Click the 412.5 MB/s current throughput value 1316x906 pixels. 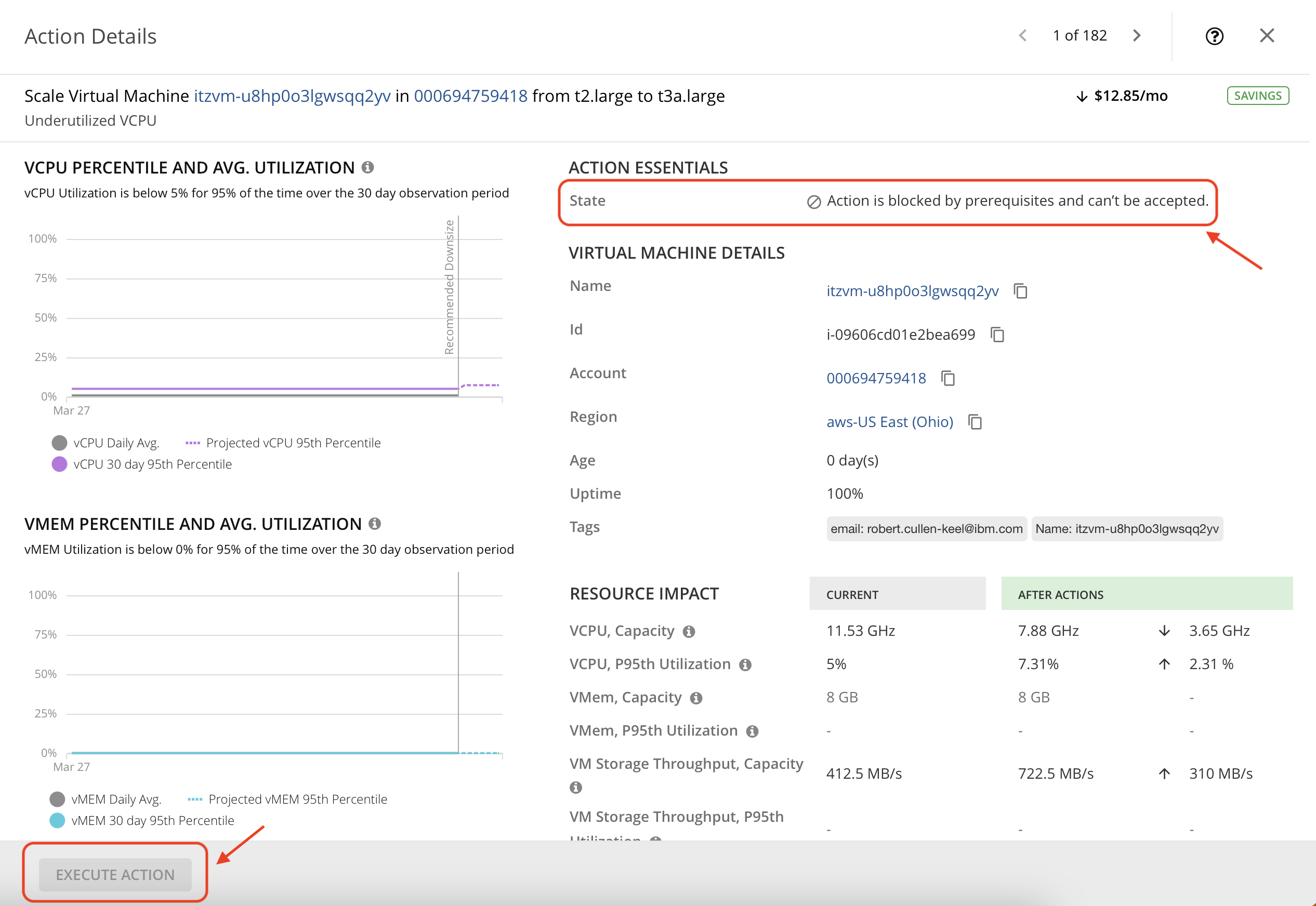point(864,774)
